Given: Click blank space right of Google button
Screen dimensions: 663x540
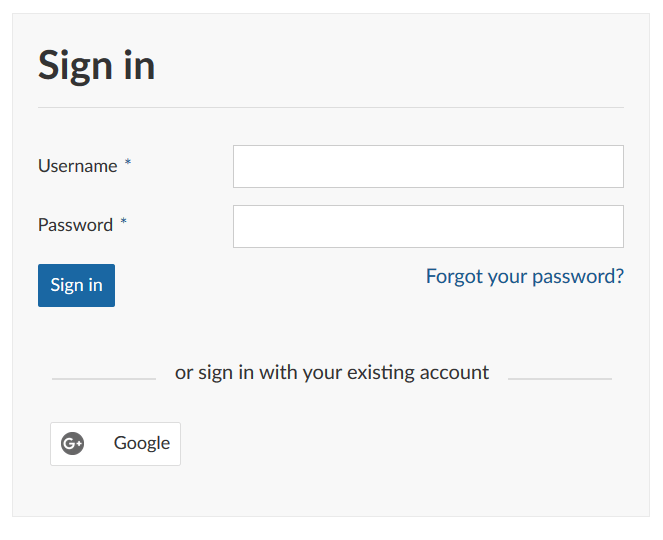Looking at the screenshot, I should (400, 443).
